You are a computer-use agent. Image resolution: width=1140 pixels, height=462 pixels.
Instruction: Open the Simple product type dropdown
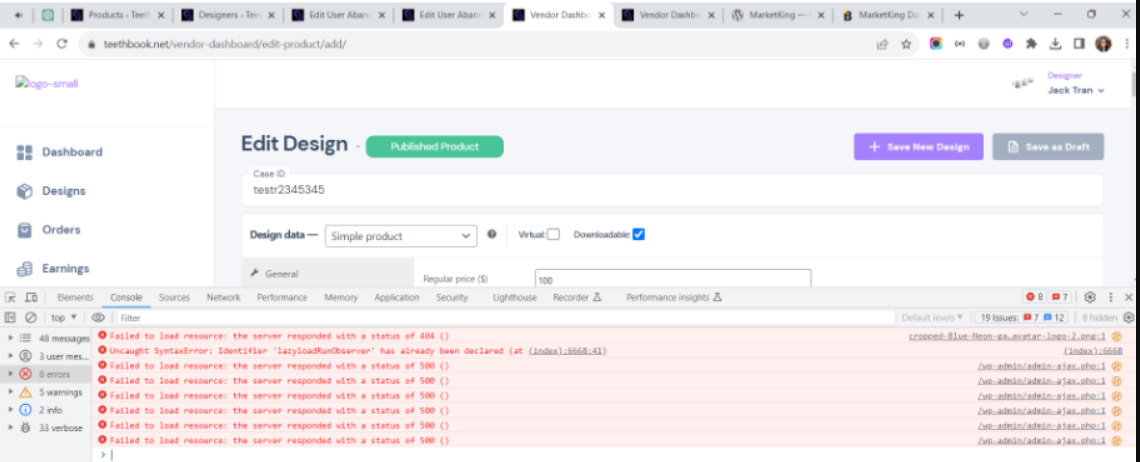click(x=401, y=236)
